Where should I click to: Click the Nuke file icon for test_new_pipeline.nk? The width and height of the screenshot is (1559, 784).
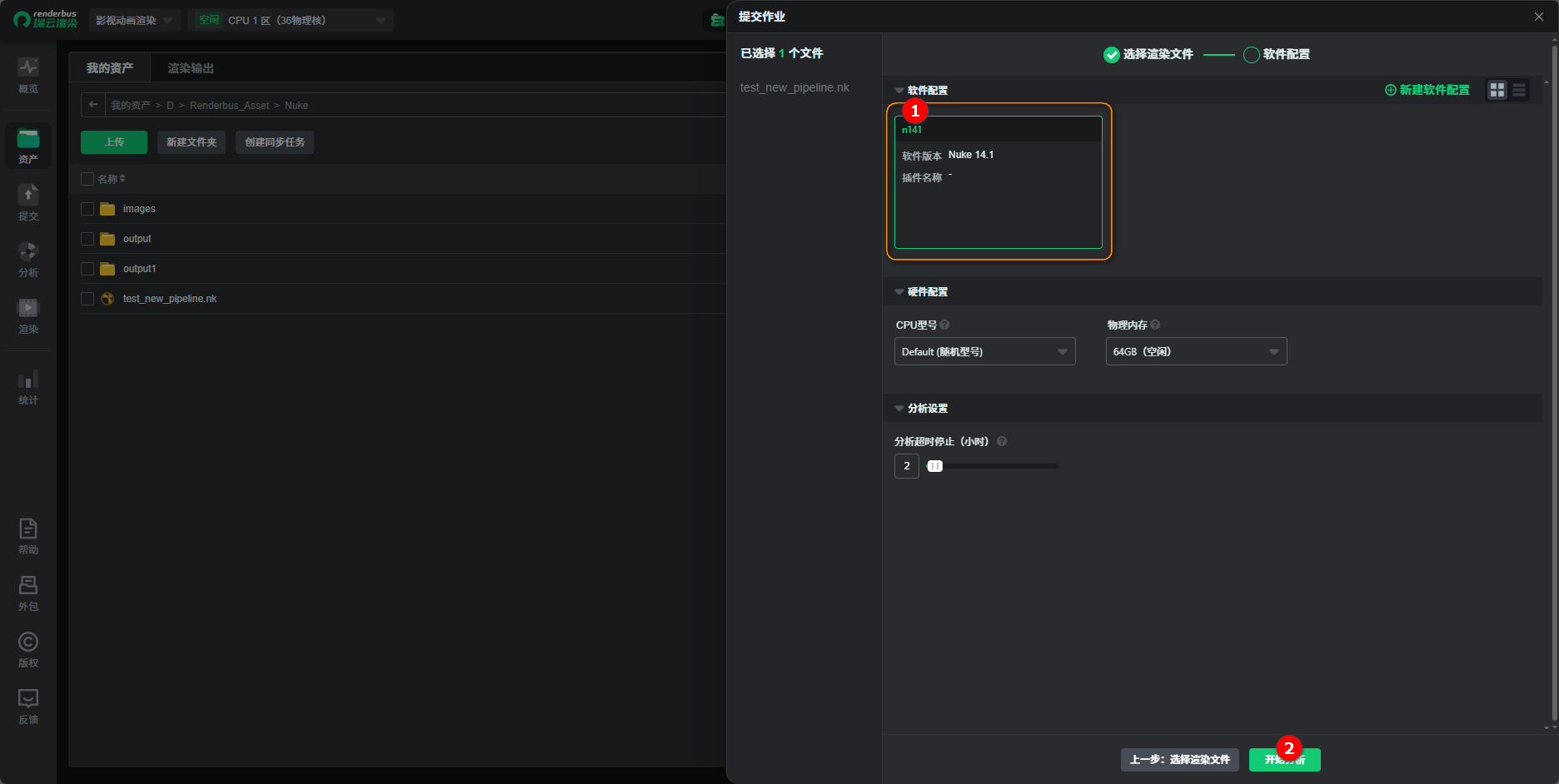click(107, 299)
